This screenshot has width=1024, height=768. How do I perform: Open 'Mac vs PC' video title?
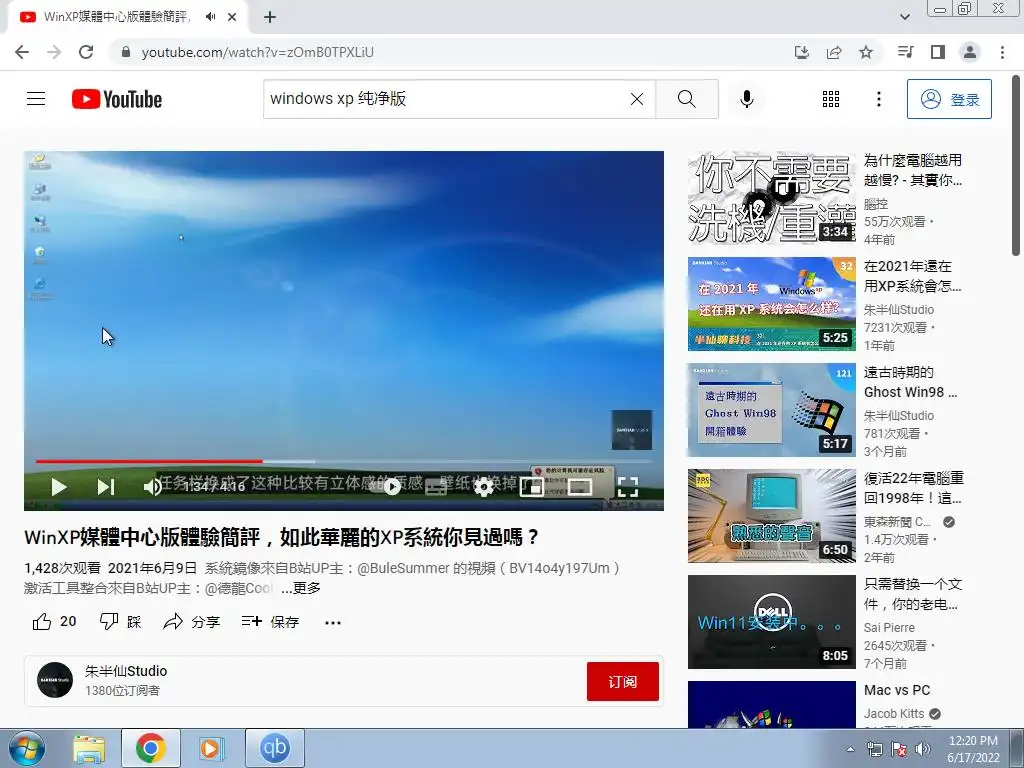897,690
